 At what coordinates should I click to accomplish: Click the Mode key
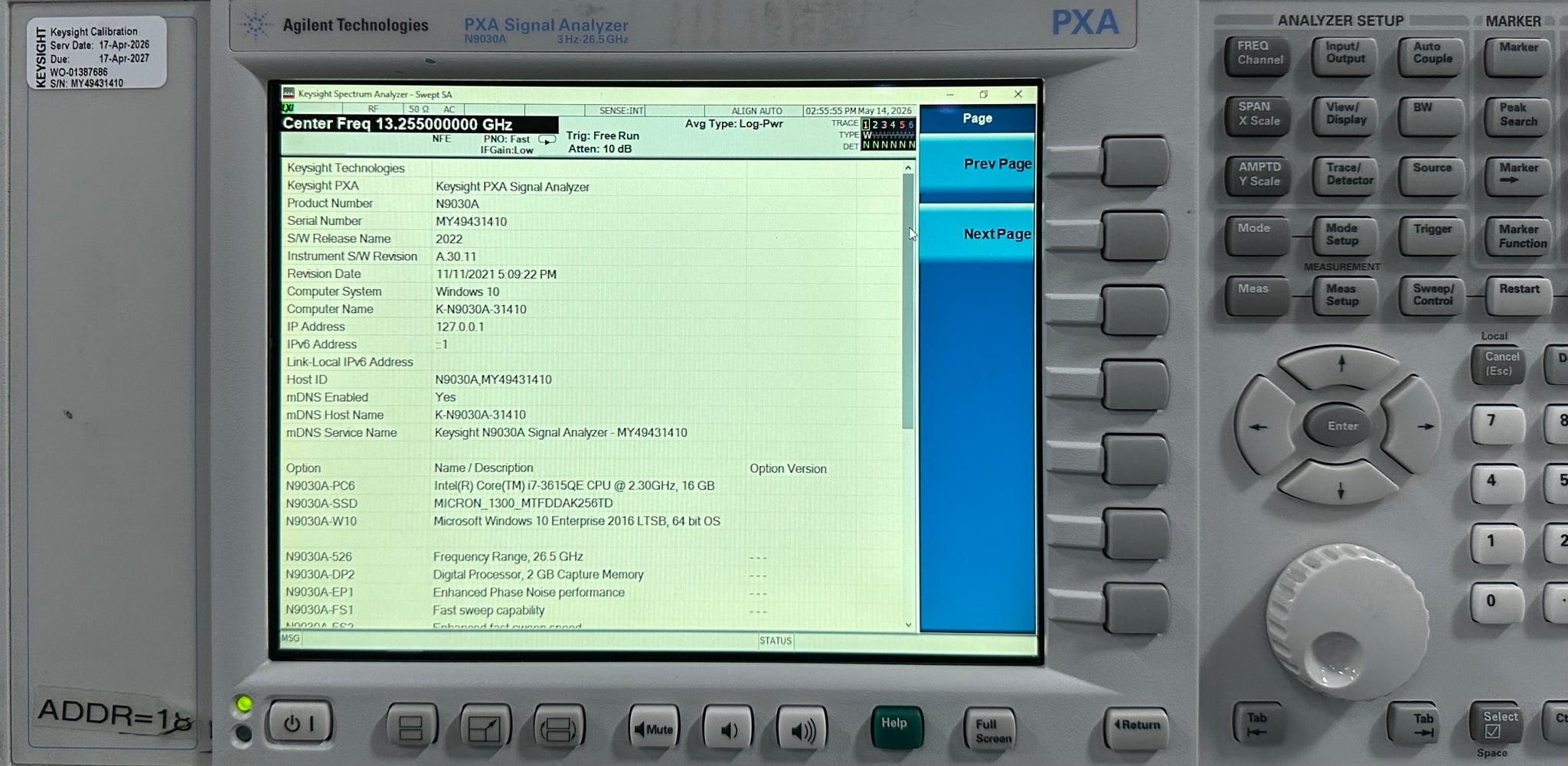point(1257,236)
